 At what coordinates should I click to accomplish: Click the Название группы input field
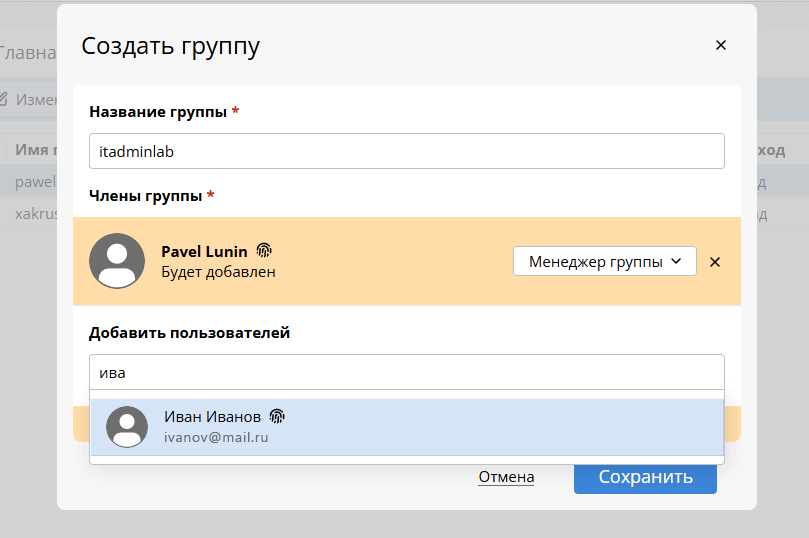click(x=407, y=151)
